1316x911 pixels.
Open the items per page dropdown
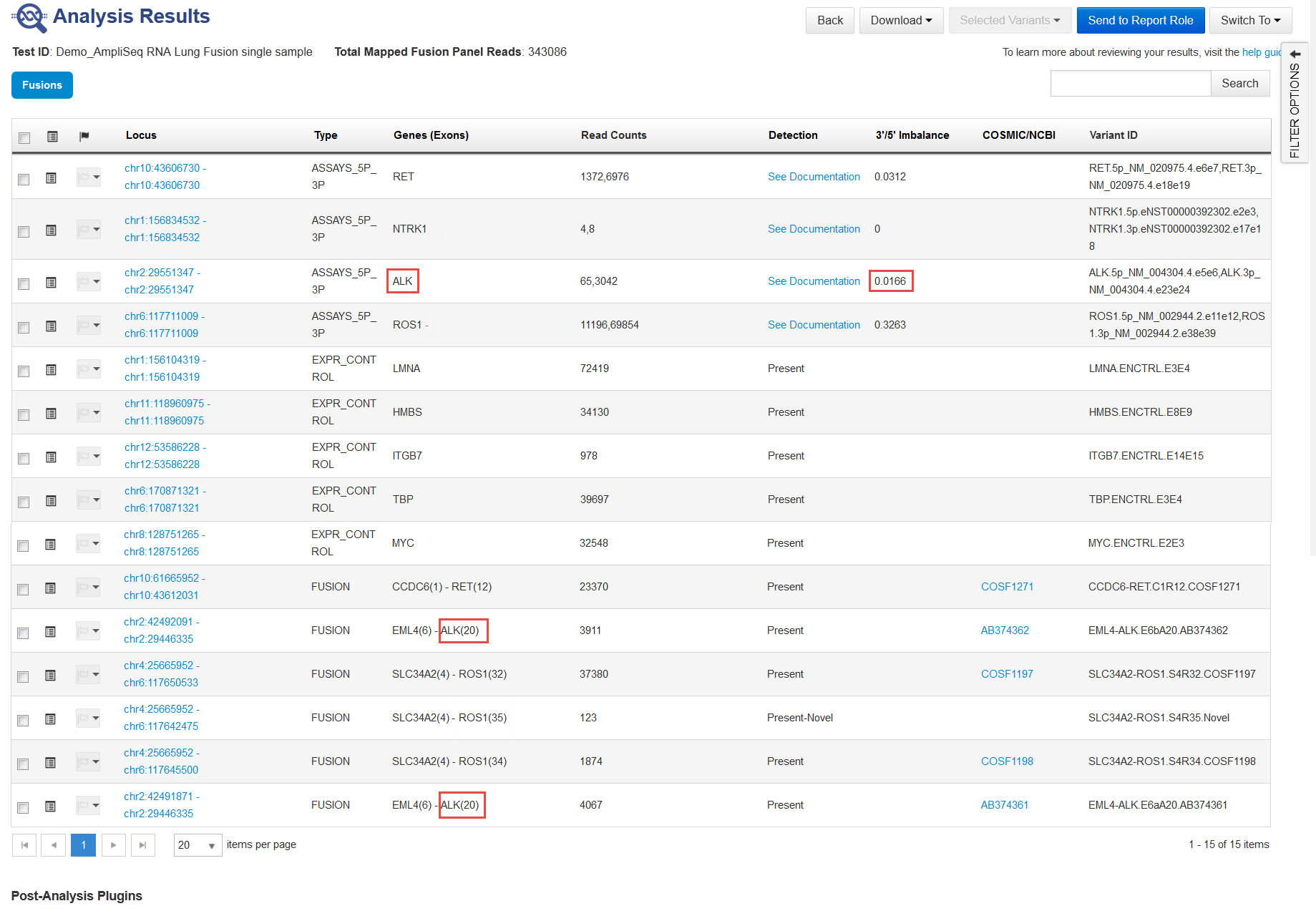[x=198, y=845]
